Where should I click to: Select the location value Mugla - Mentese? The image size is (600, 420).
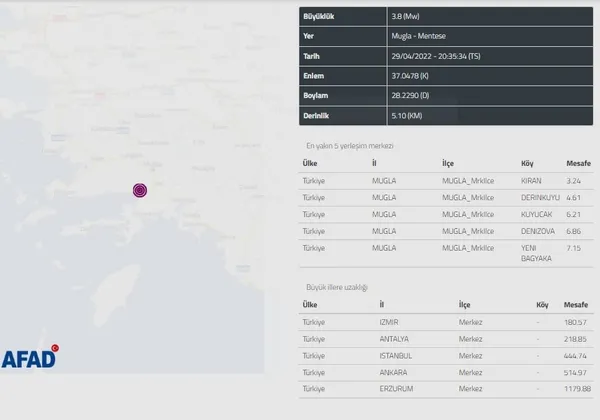point(418,36)
